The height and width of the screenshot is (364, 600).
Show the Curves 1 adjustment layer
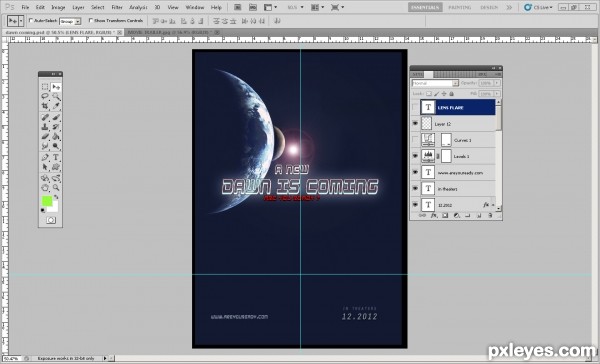(415, 140)
